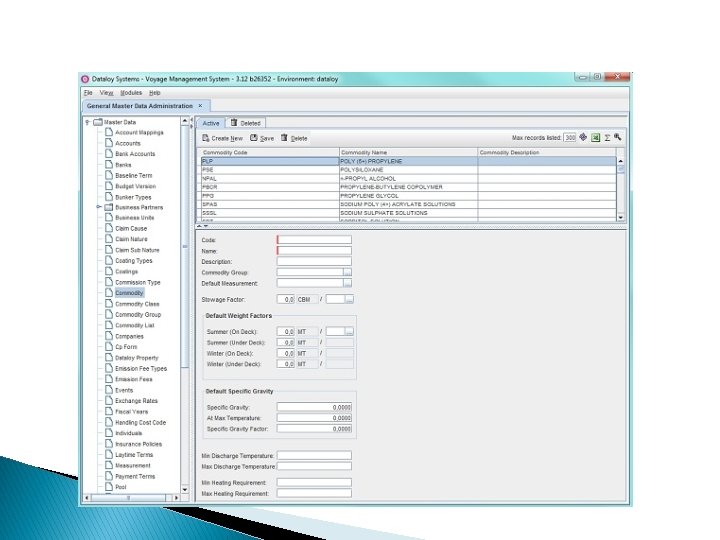720x540 pixels.
Task: Open the Default Measurement lookup button
Action: pos(348,283)
